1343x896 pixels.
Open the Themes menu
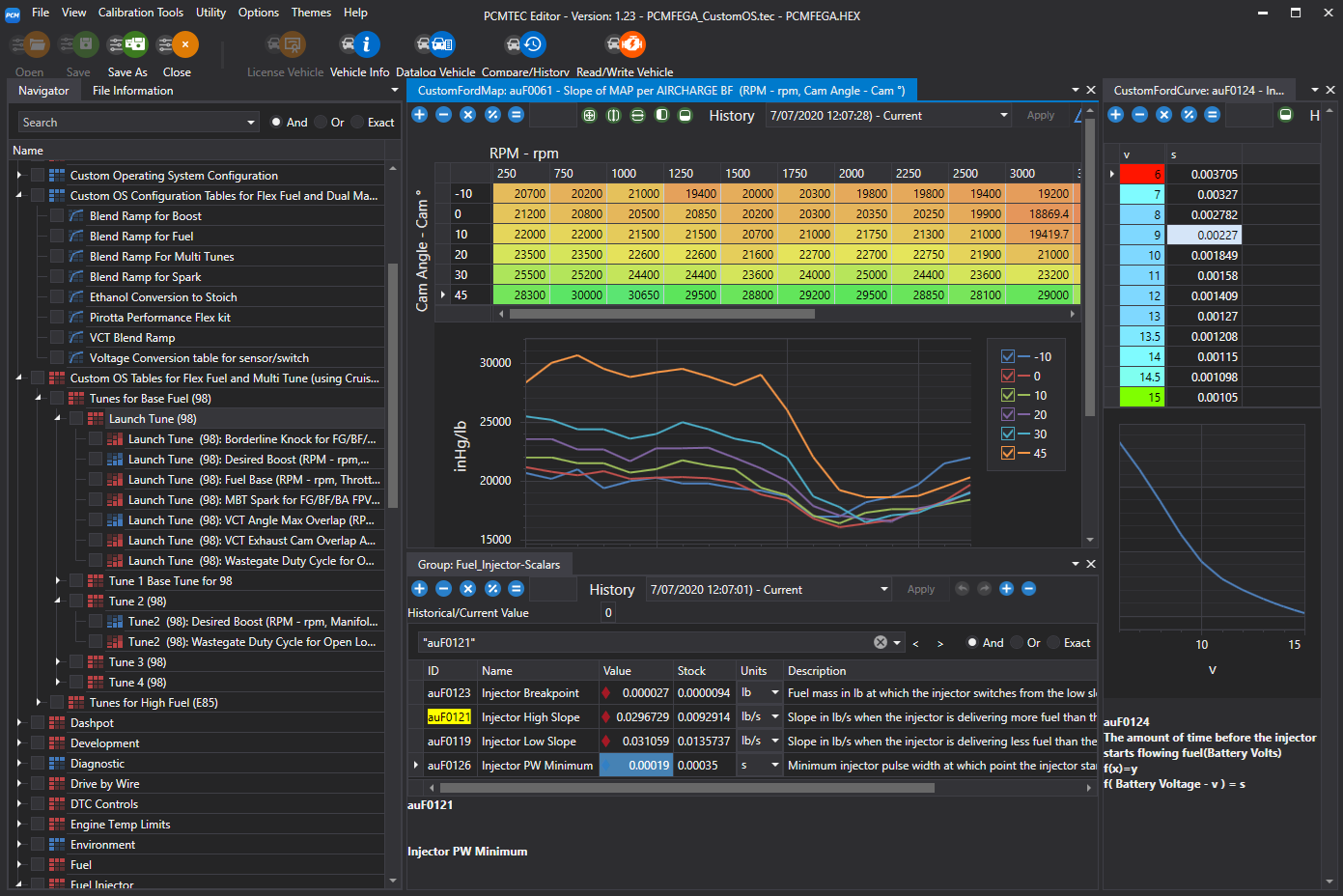[x=311, y=13]
